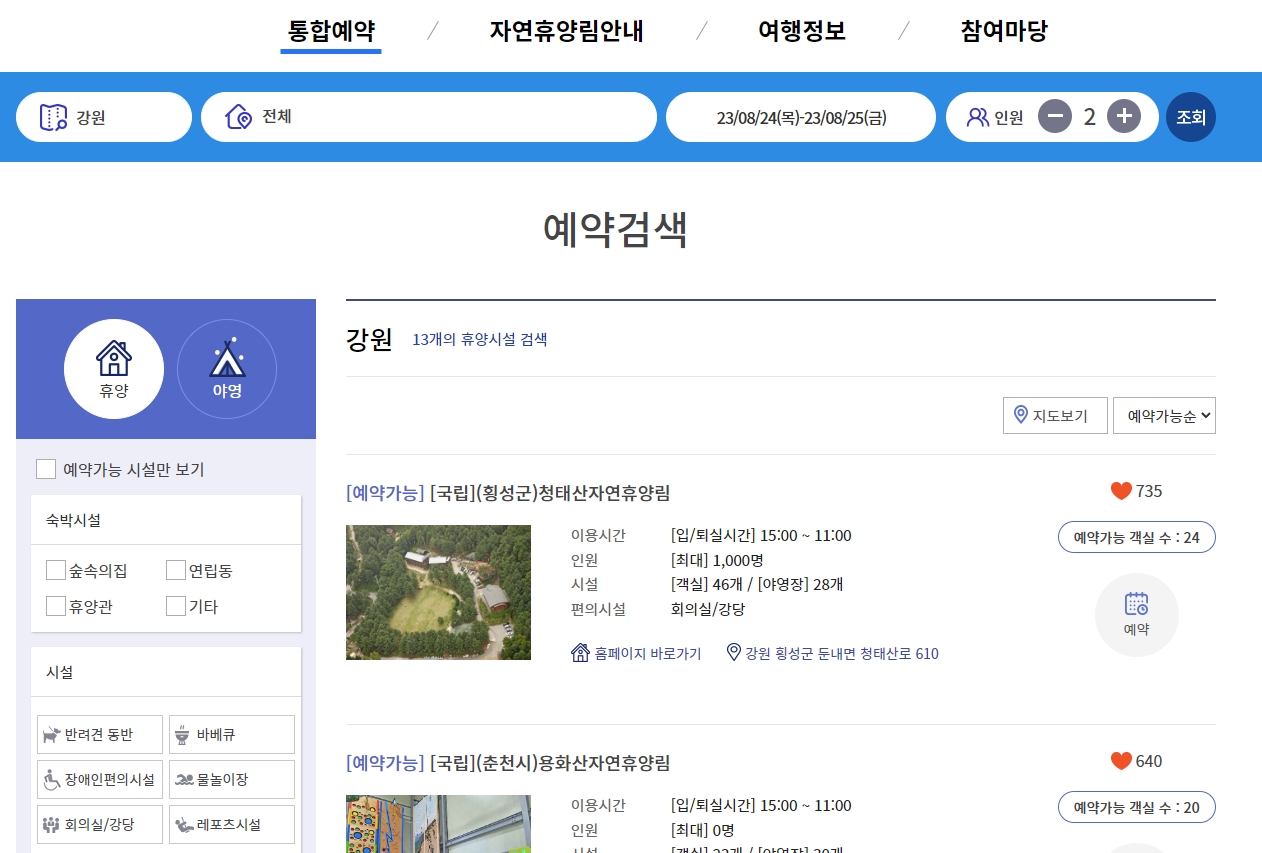
Task: Click the 전체 facility search field
Action: click(x=429, y=116)
